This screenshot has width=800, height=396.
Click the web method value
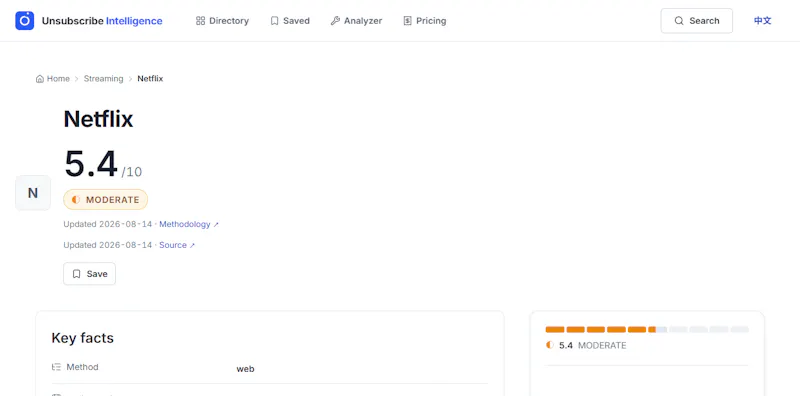tap(245, 368)
